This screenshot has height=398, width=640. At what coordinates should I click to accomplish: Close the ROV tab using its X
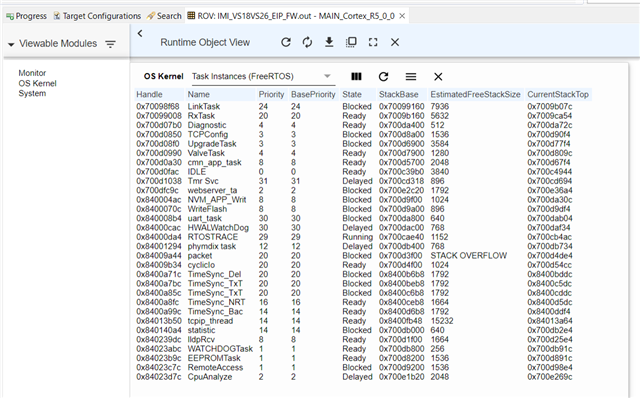(402, 16)
